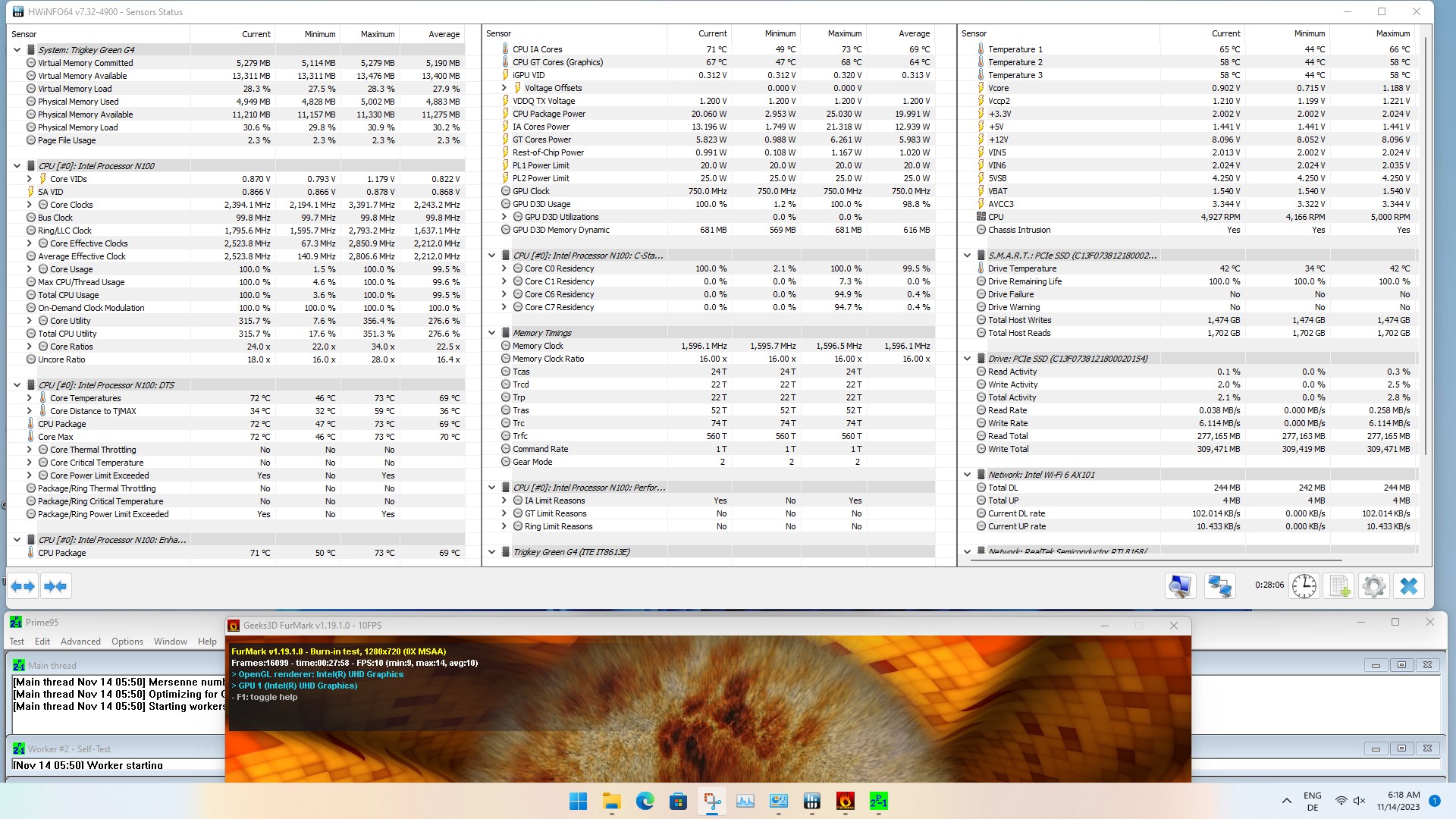Collapse the System: Trigkey Green G4 group
Screen dimensions: 1456x819
pos(17,50)
